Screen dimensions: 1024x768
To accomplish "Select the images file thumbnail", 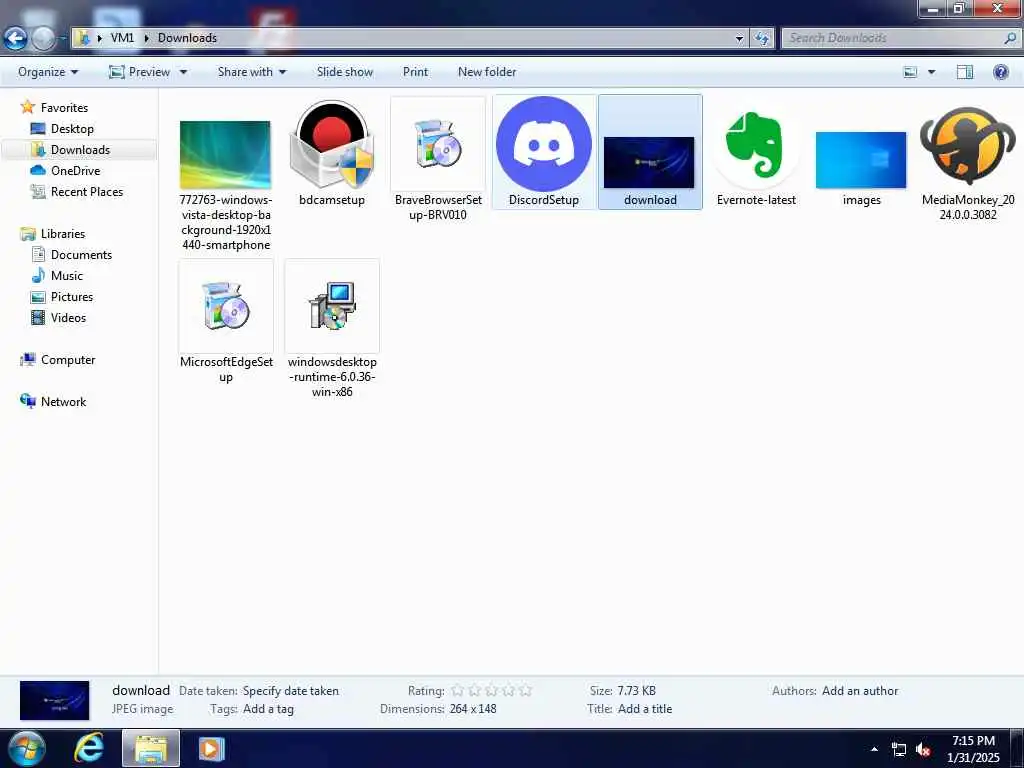I will pos(861,160).
